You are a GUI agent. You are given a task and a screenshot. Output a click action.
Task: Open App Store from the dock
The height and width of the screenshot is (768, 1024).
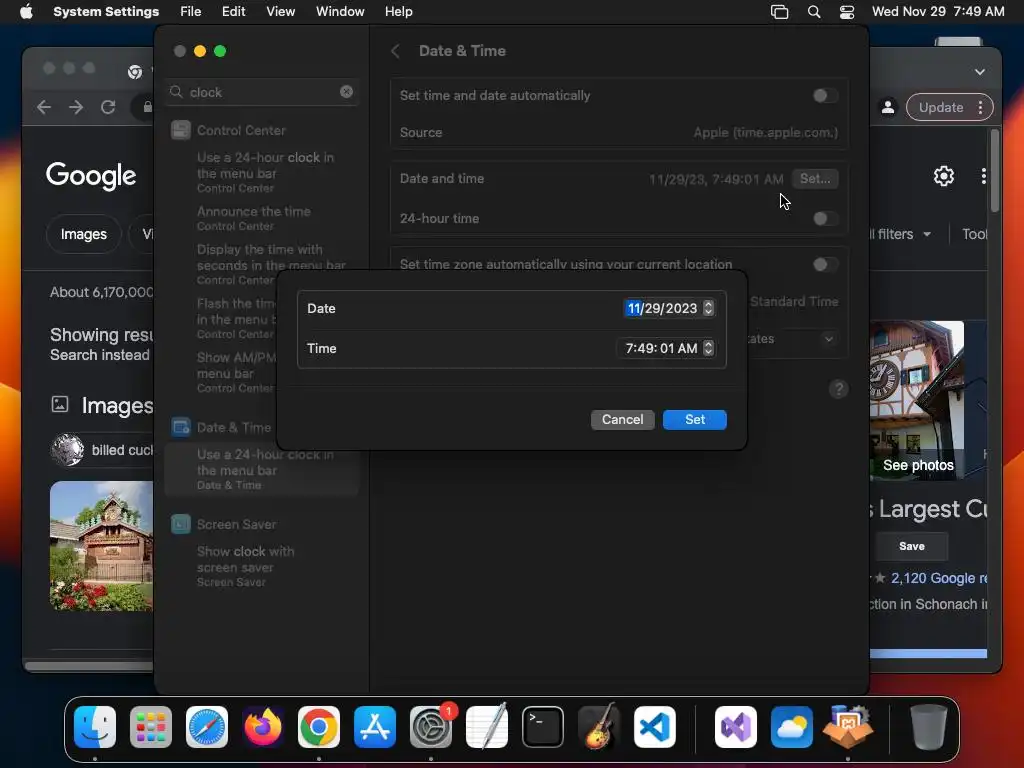click(375, 727)
